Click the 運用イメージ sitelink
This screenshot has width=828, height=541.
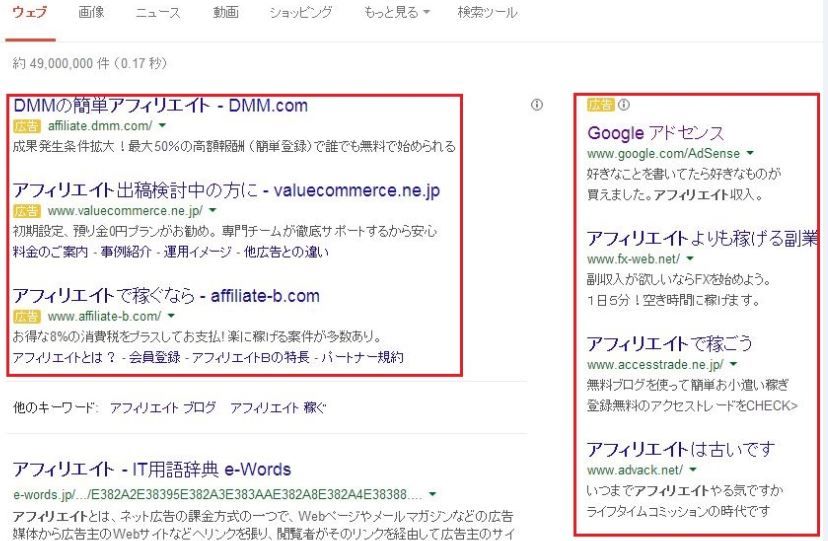point(197,252)
